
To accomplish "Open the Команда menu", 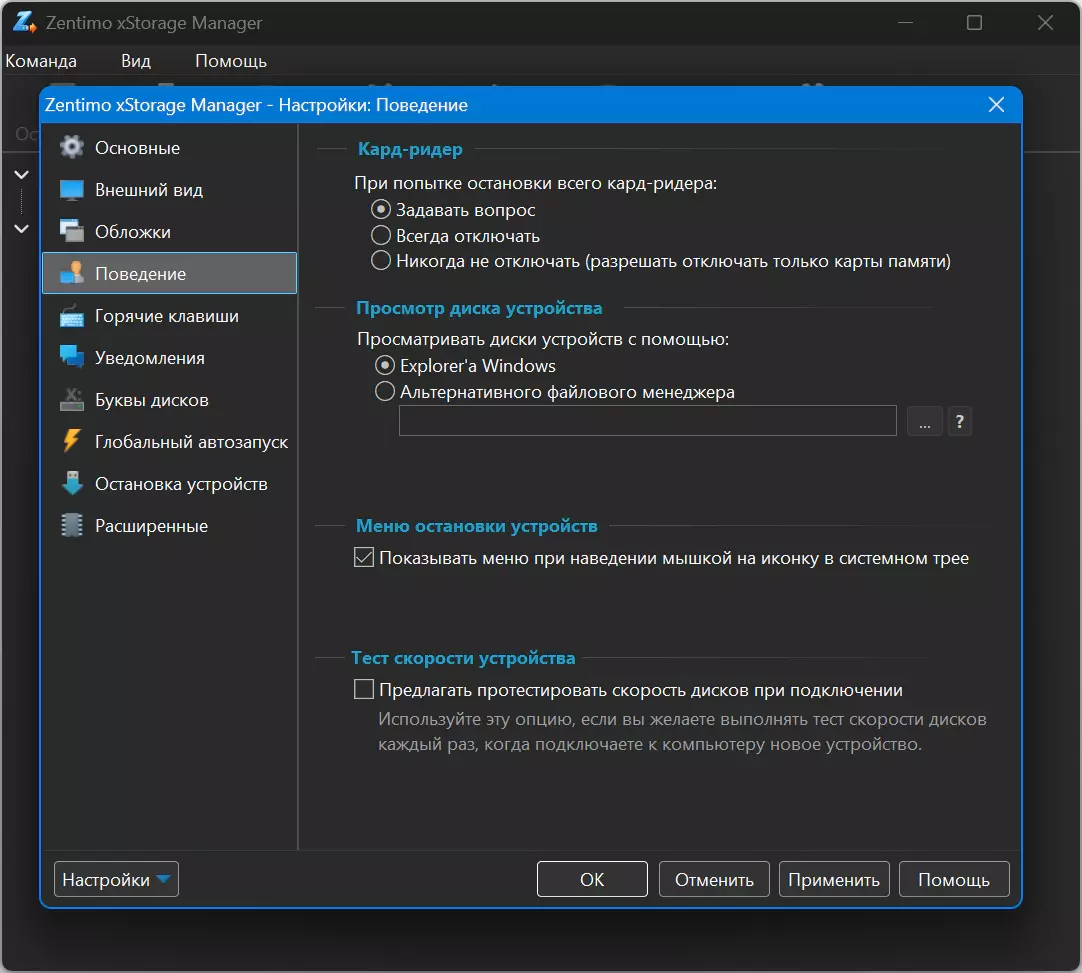I will point(41,61).
